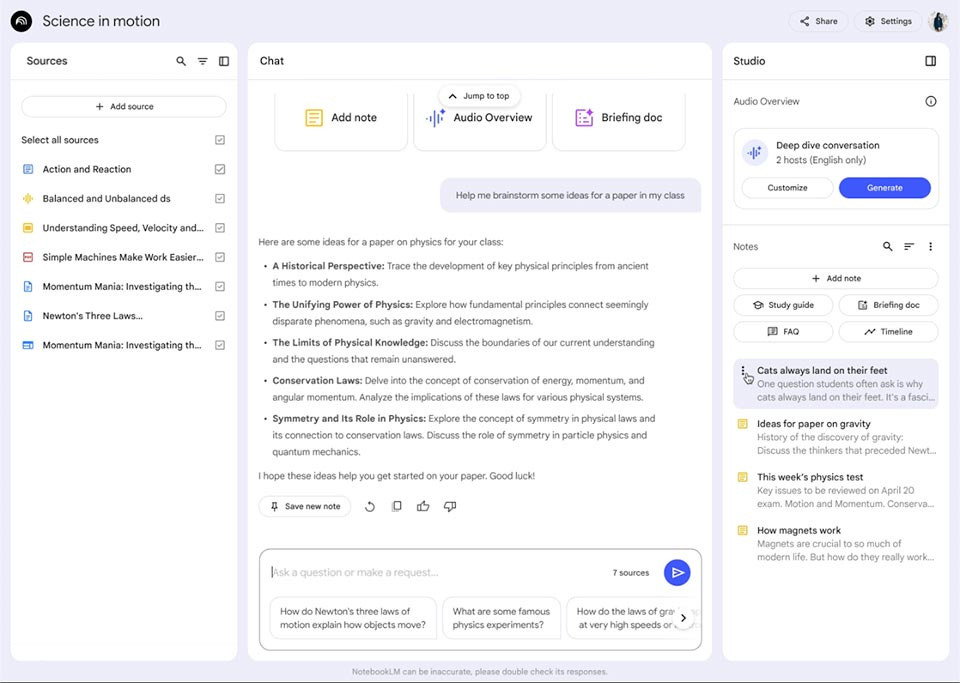Screen dimensions: 960x683
Task: Create a Study guide note
Action: pos(783,305)
